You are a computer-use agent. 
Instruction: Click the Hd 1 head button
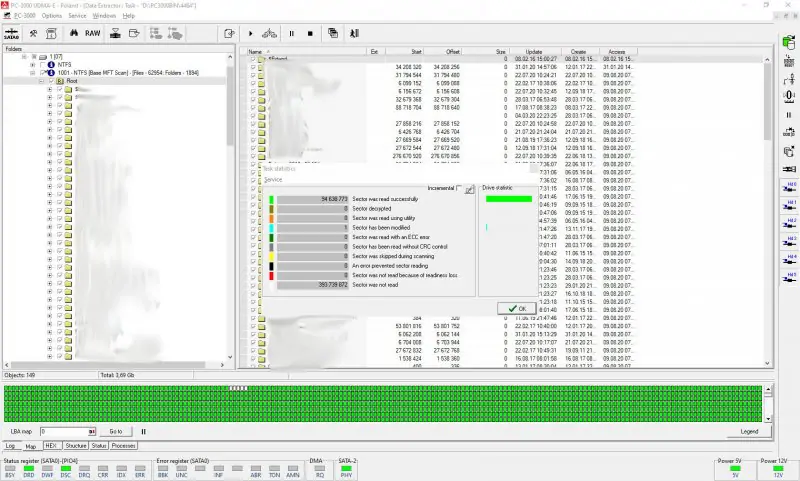(789, 205)
